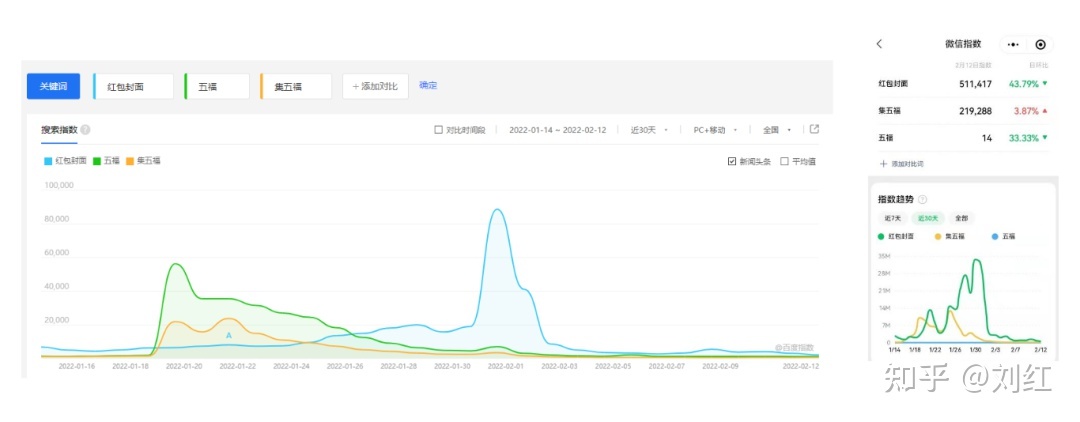
Task: Click the export share icon beside 全国
Action: click(814, 129)
